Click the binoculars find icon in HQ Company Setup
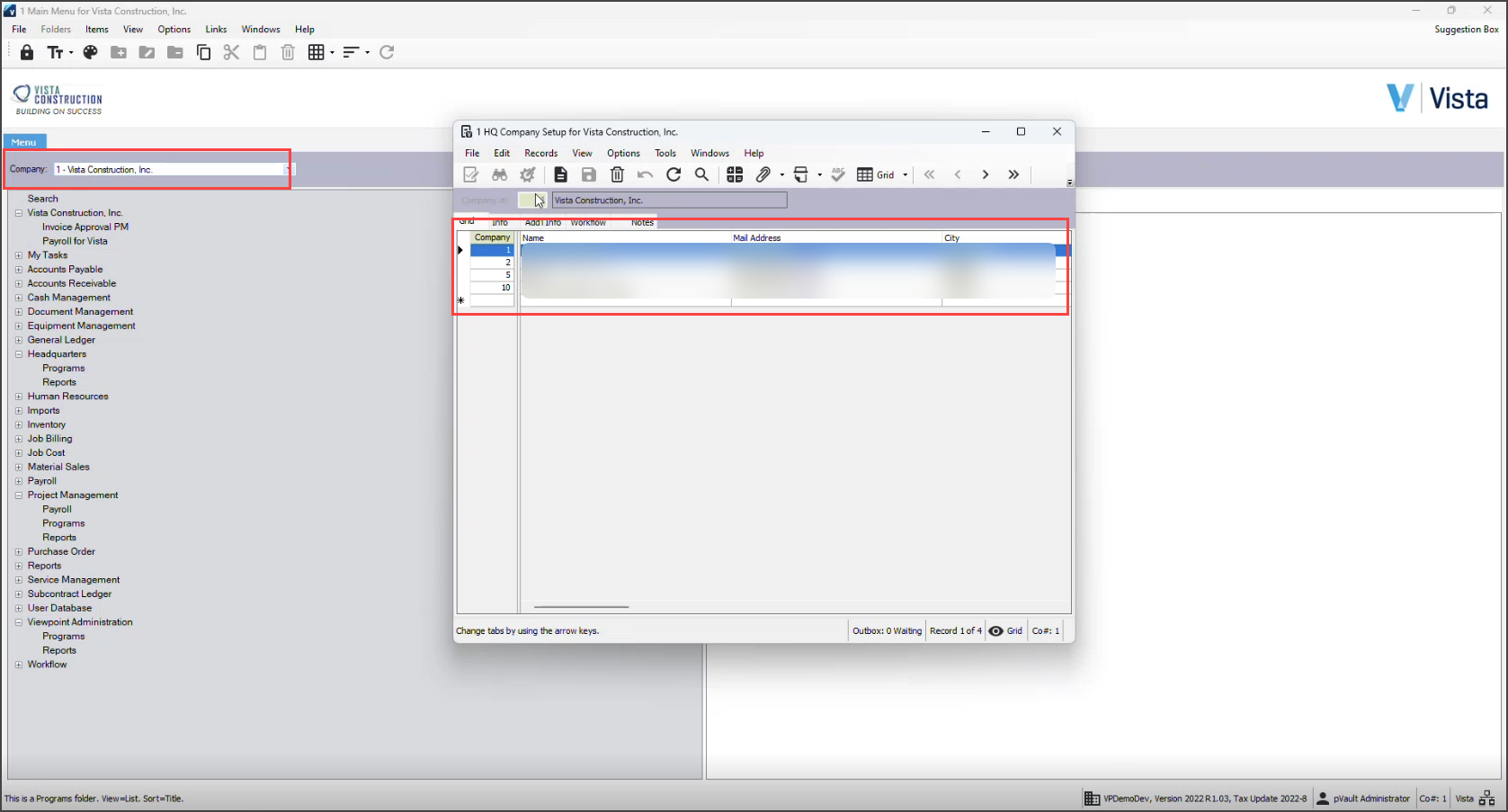The width and height of the screenshot is (1508, 812). pos(500,174)
